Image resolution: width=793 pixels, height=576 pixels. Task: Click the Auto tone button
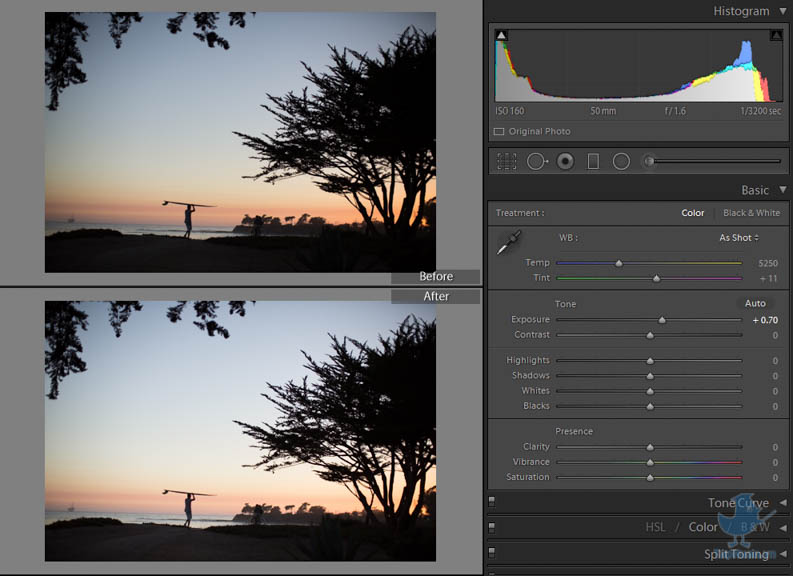(755, 303)
